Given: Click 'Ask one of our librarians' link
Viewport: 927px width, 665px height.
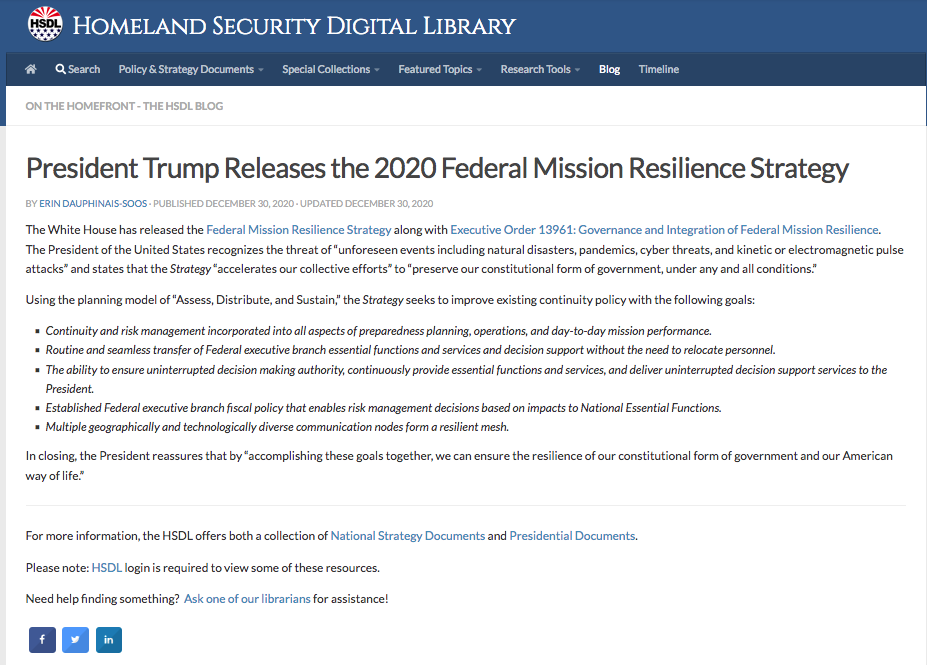Looking at the screenshot, I should click(x=245, y=598).
